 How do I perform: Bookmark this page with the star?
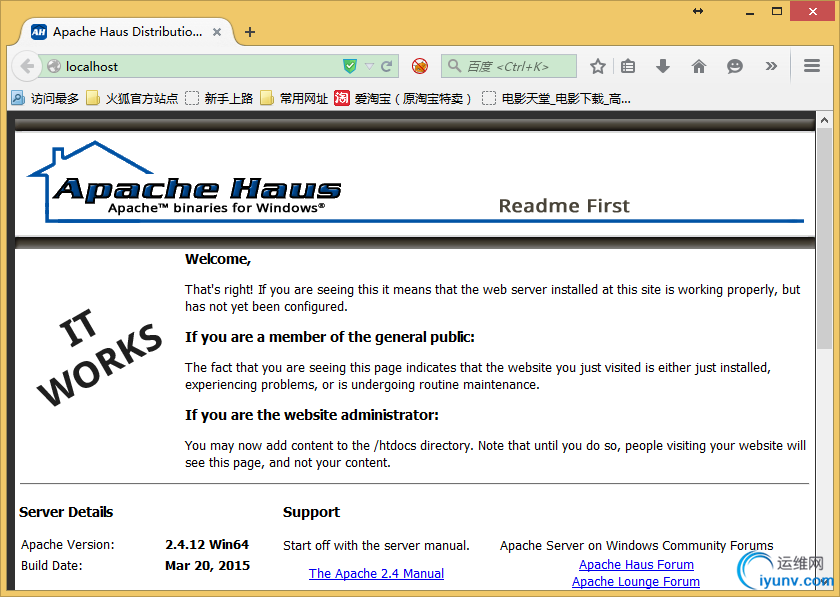click(x=598, y=66)
